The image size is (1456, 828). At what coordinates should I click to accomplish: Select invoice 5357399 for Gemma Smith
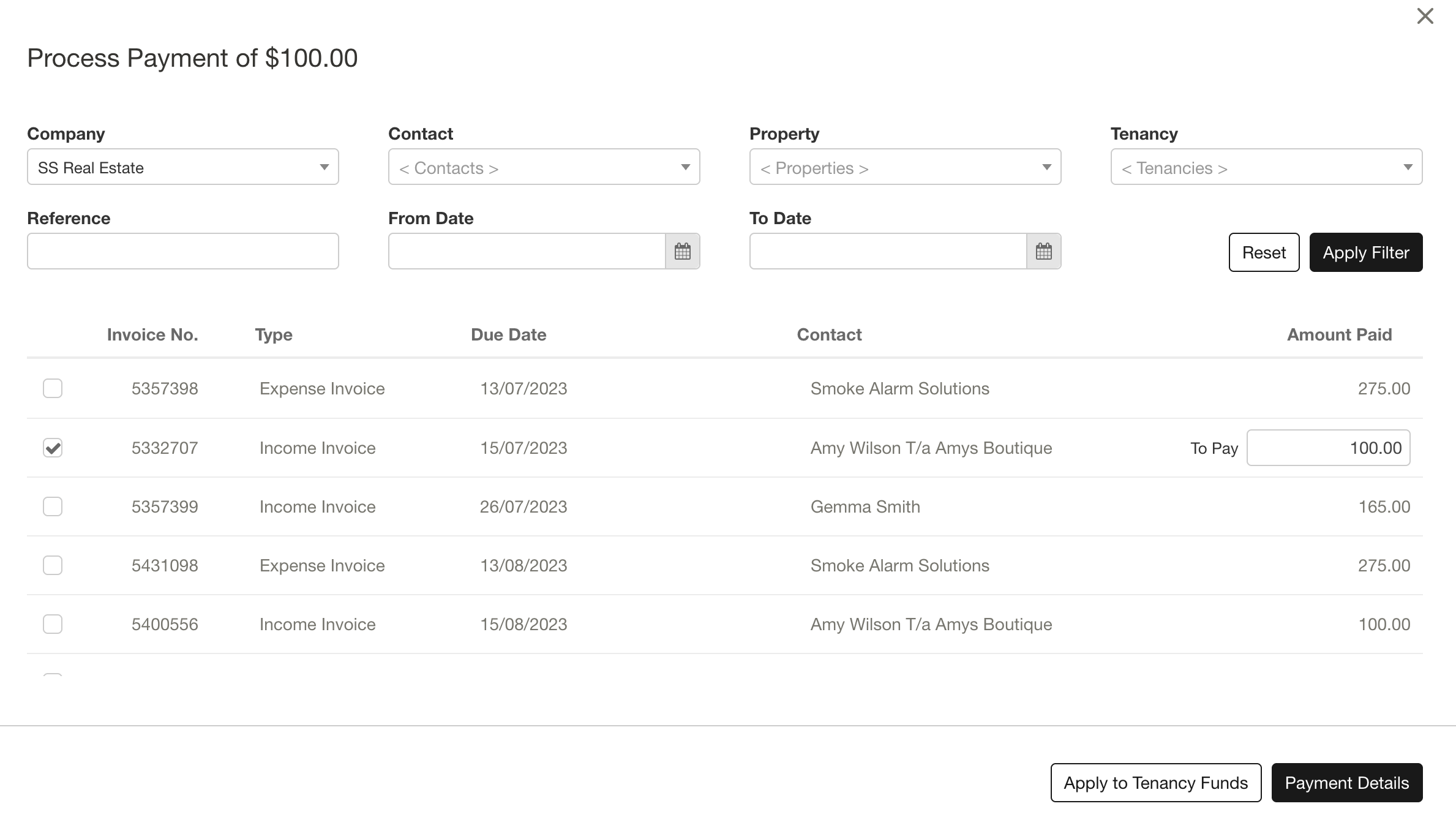53,506
